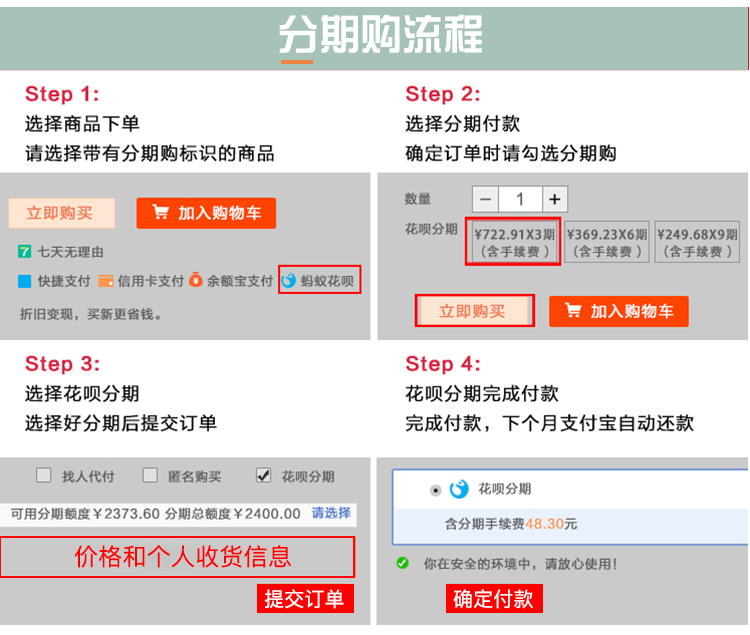Screen dimensions: 750x635
Task: Click the 余额宝支付 money bag icon
Action: (195, 280)
